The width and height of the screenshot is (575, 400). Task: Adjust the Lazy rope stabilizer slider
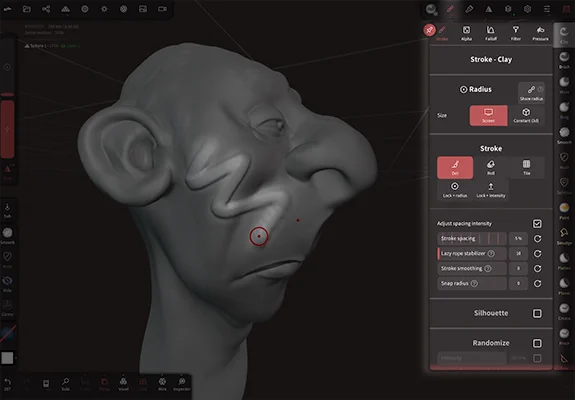472,254
